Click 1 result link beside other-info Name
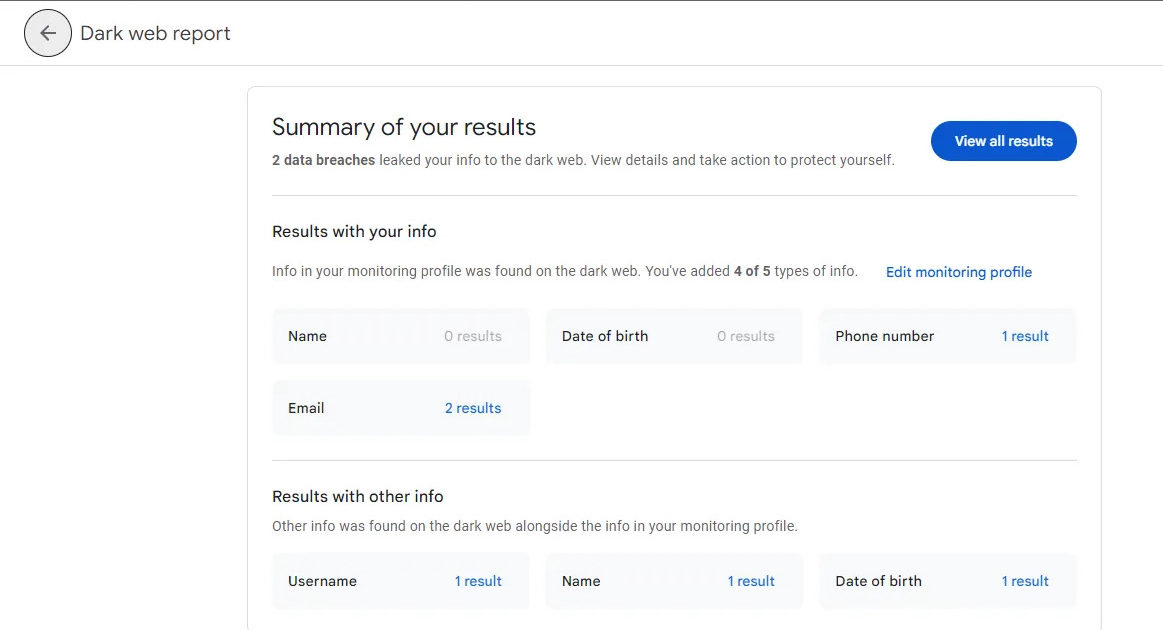 pyautogui.click(x=751, y=581)
